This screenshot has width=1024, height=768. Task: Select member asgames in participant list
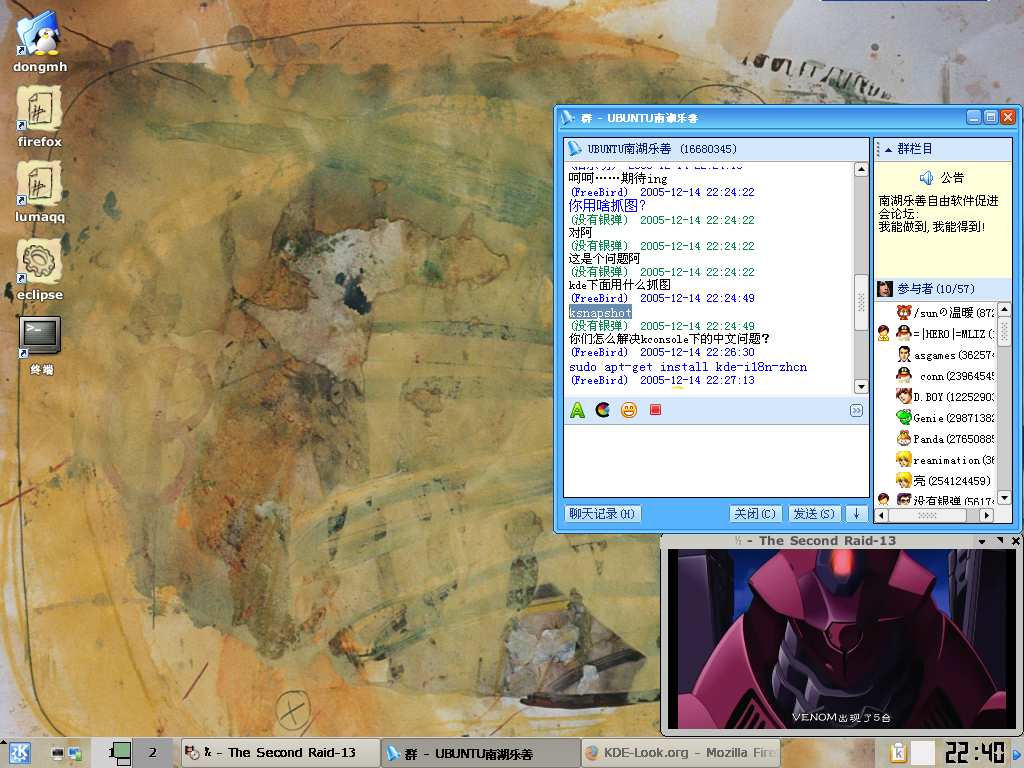[944, 355]
